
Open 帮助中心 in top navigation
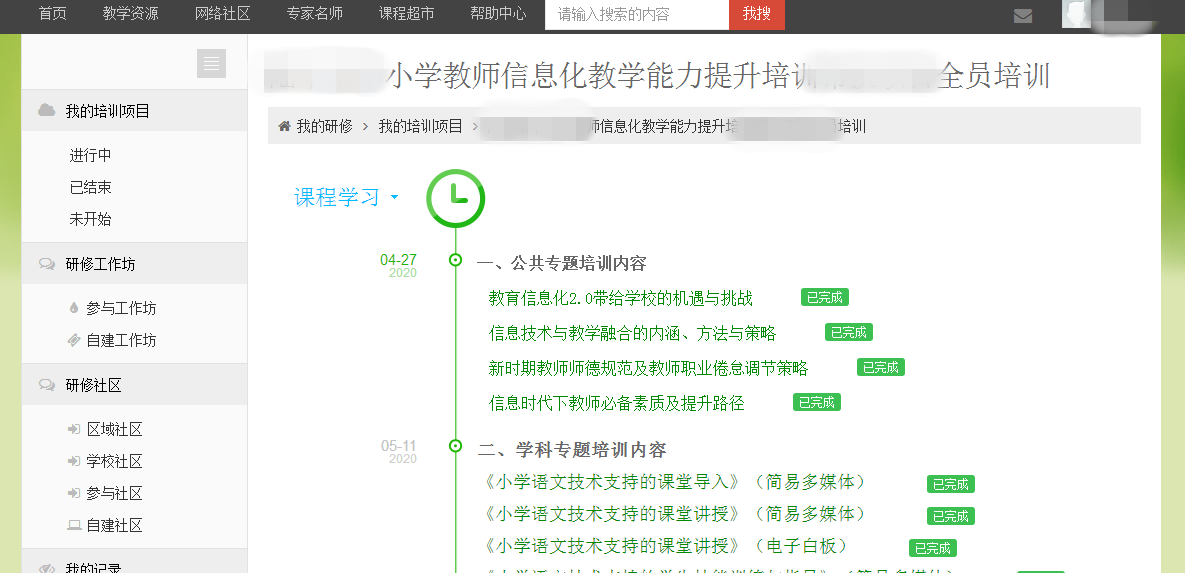coord(498,14)
